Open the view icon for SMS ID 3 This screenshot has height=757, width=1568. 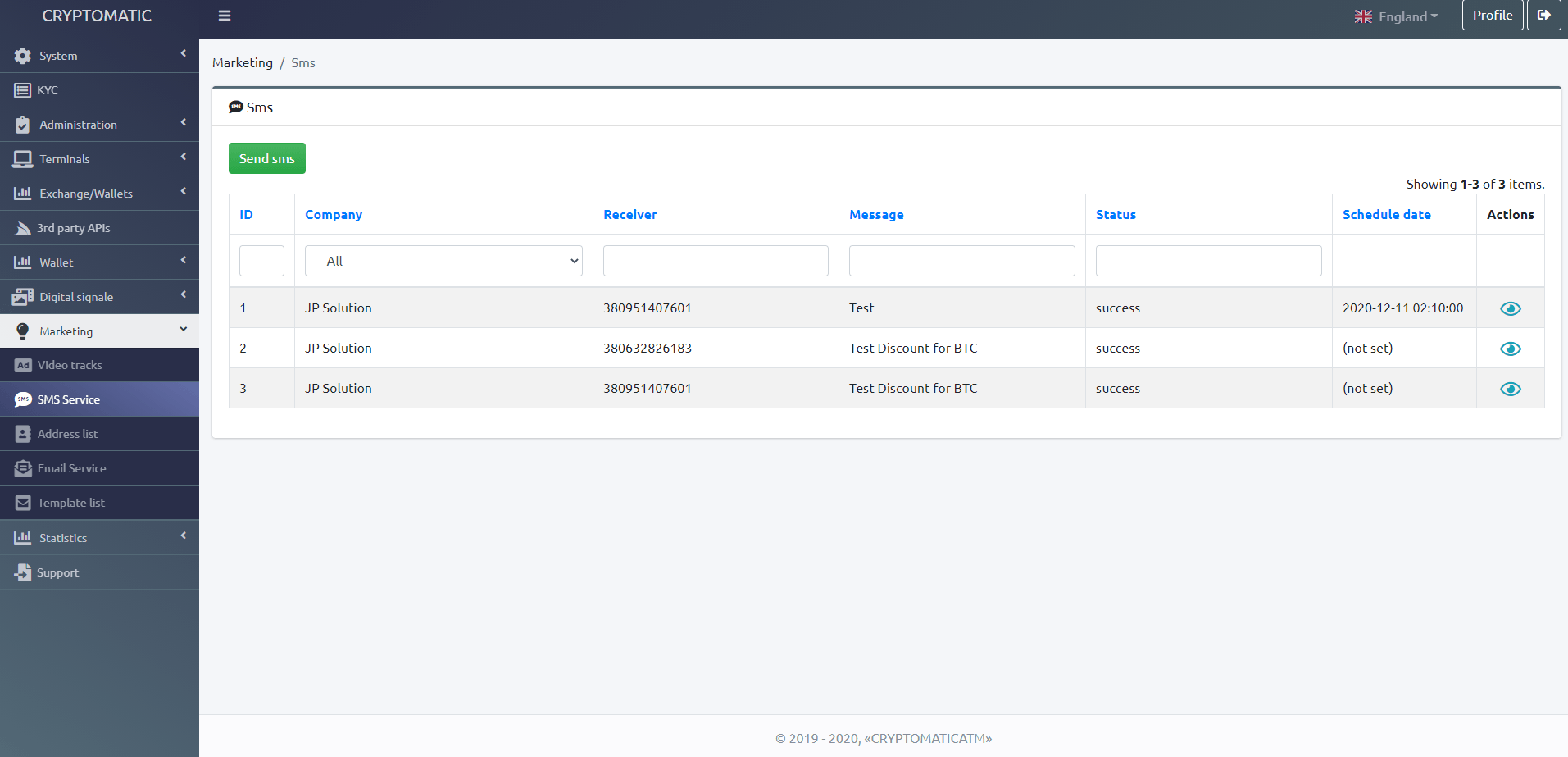coord(1510,389)
